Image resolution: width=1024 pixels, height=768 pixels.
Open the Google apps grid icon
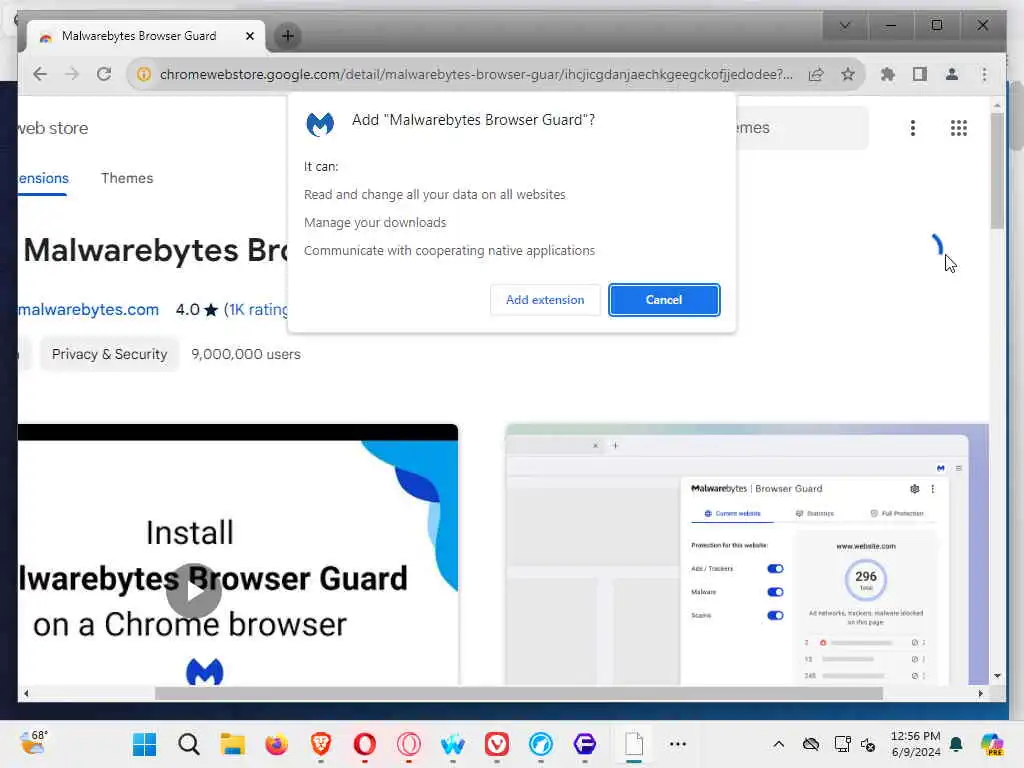(x=959, y=128)
